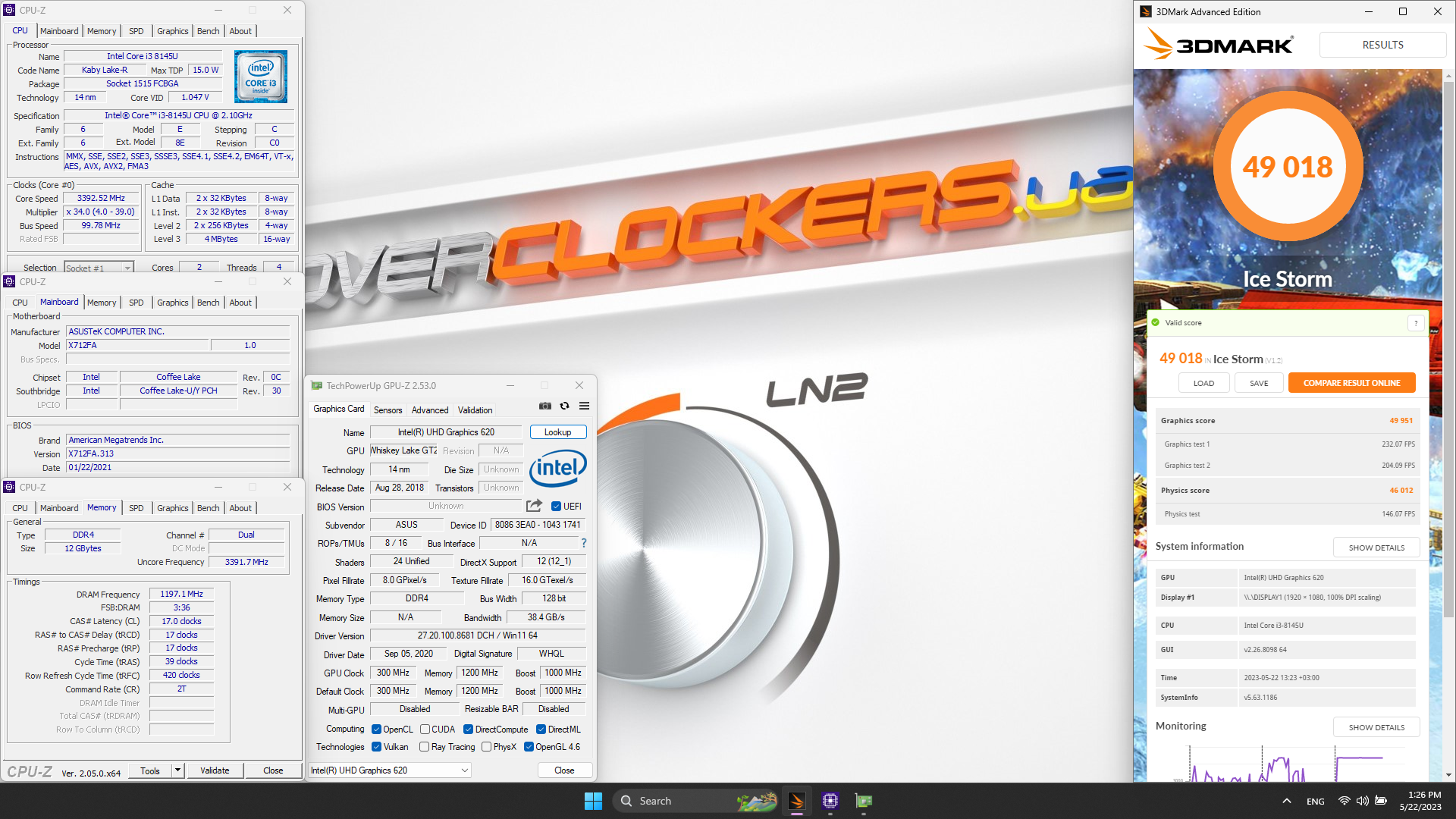Screen dimensions: 1456x819
Task: Toggle the DirectCompute checkbox
Action: (x=468, y=730)
